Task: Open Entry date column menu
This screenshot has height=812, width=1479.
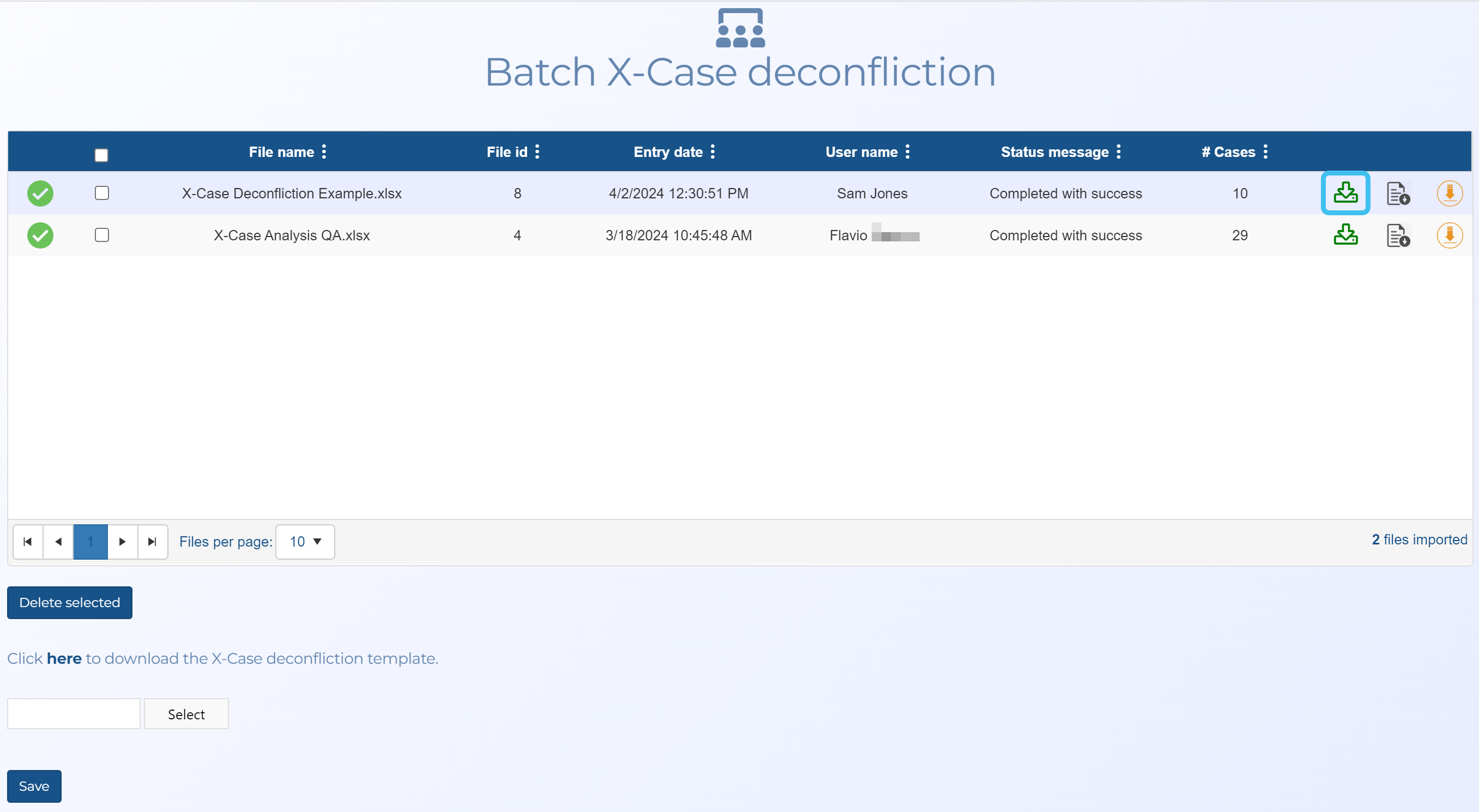Action: pos(713,152)
